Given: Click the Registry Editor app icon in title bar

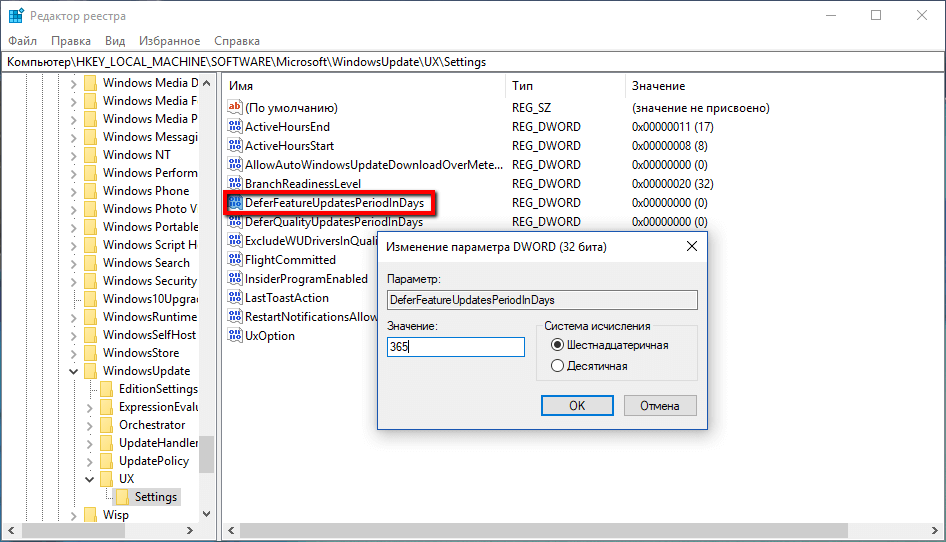Looking at the screenshot, I should point(16,16).
